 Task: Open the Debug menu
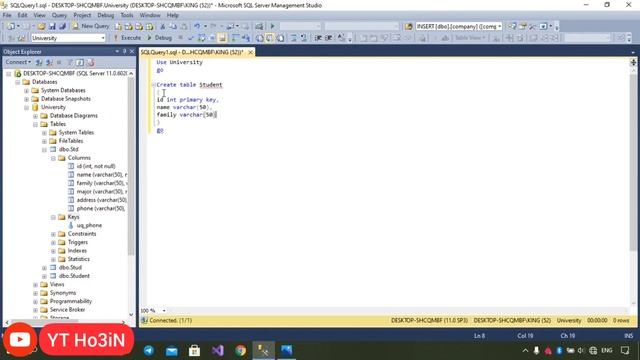[x=106, y=15]
